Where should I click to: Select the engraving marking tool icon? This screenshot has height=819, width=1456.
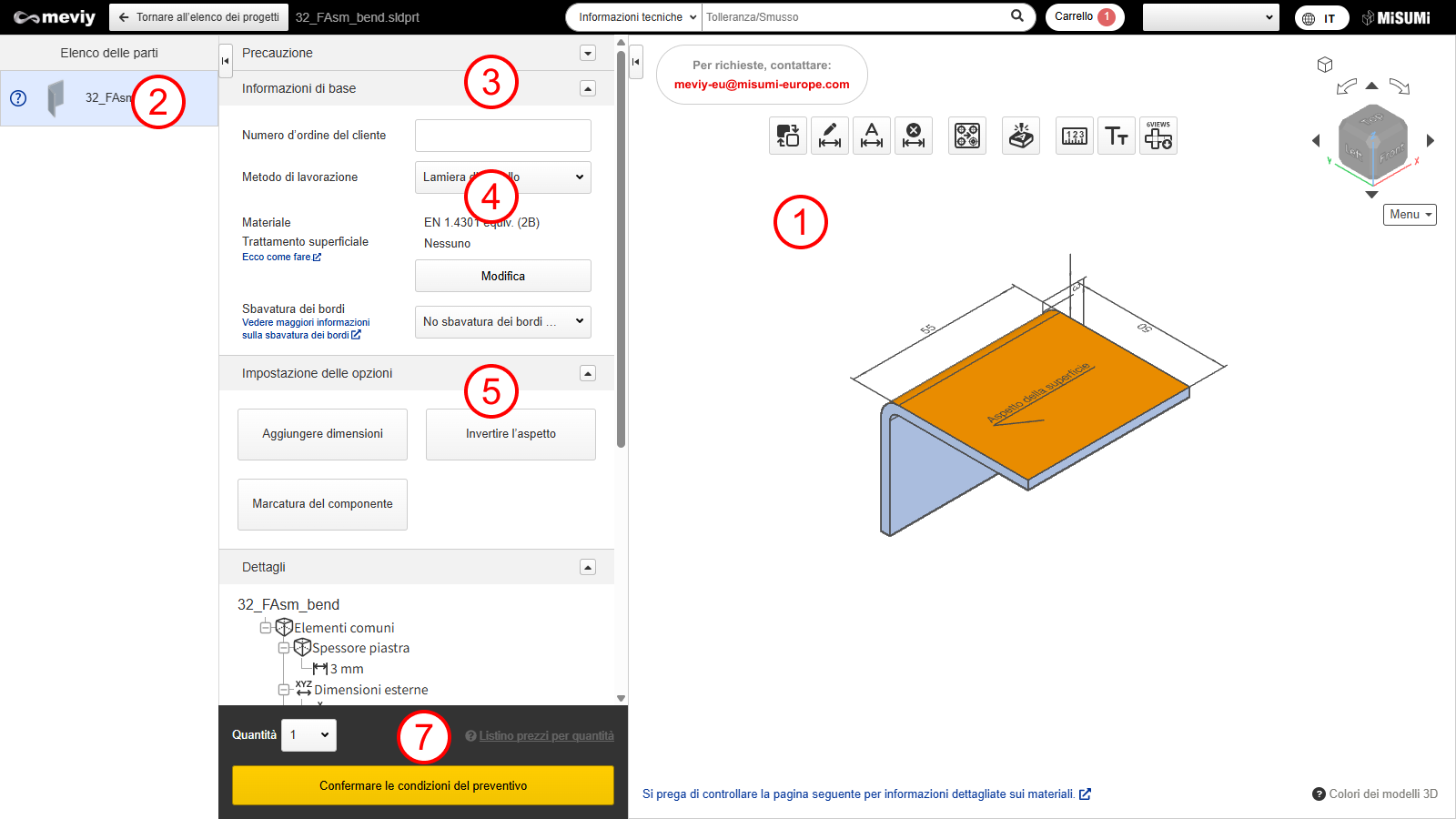[1021, 136]
